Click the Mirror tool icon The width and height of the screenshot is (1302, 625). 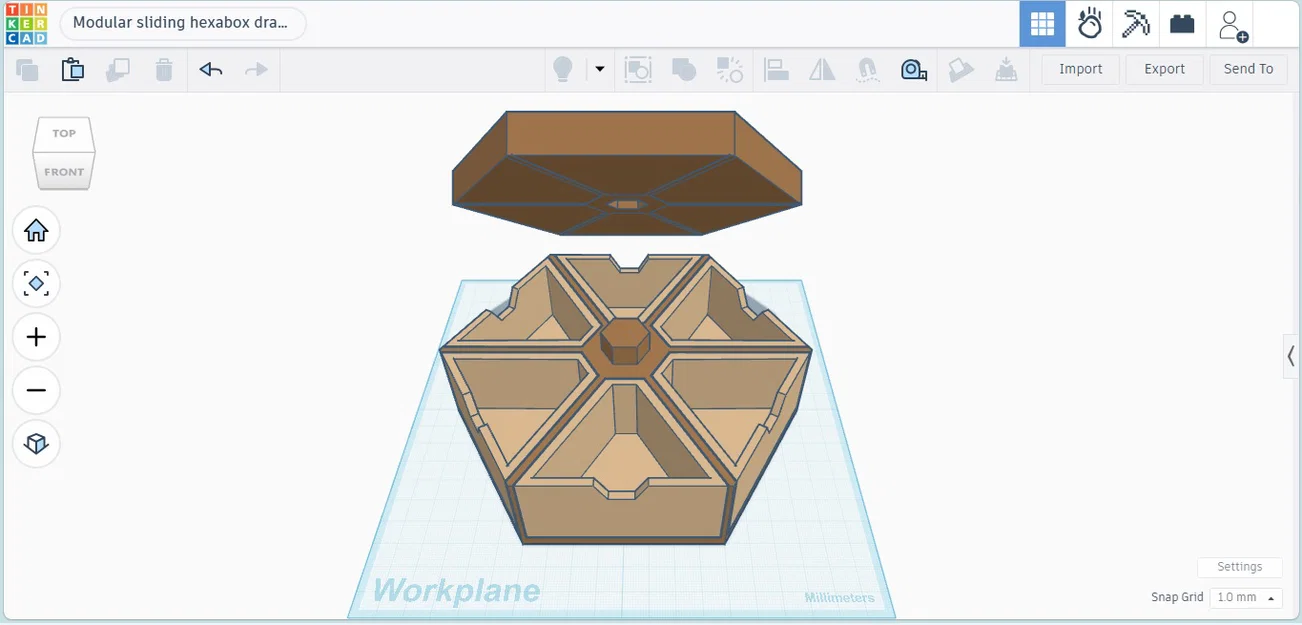(822, 70)
